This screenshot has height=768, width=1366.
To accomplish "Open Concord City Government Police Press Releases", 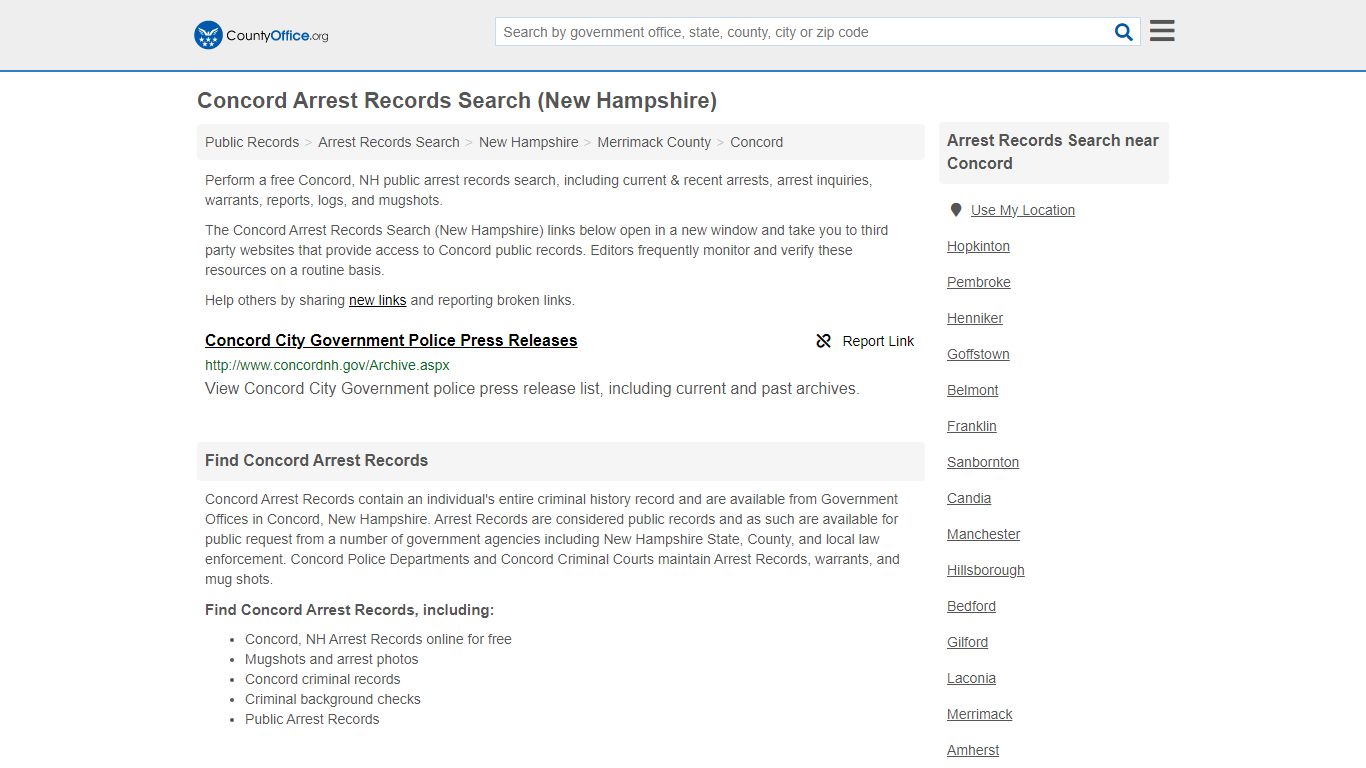I will 391,340.
